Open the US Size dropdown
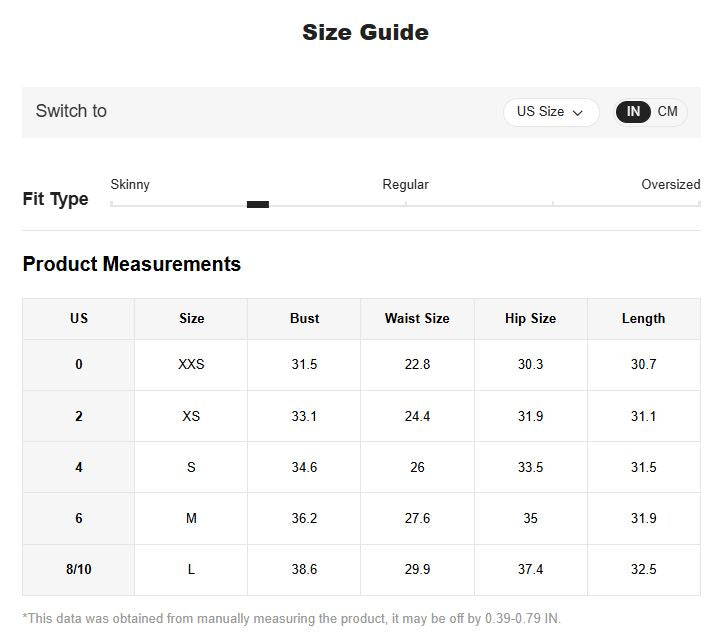720x640 pixels. pyautogui.click(x=550, y=112)
